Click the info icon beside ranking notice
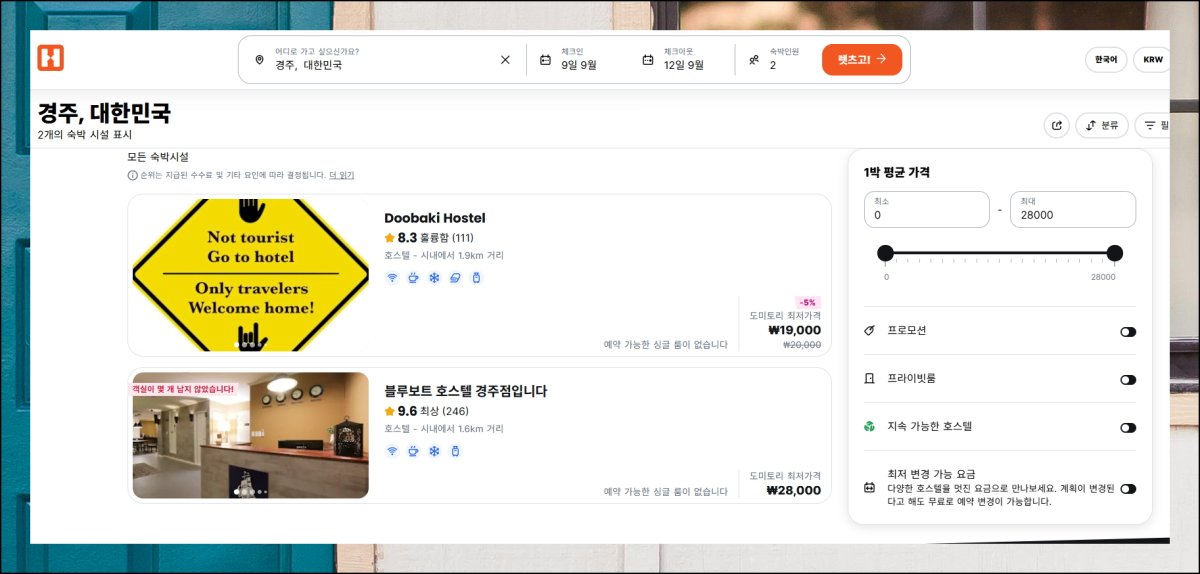This screenshot has height=574, width=1200. click(x=132, y=175)
